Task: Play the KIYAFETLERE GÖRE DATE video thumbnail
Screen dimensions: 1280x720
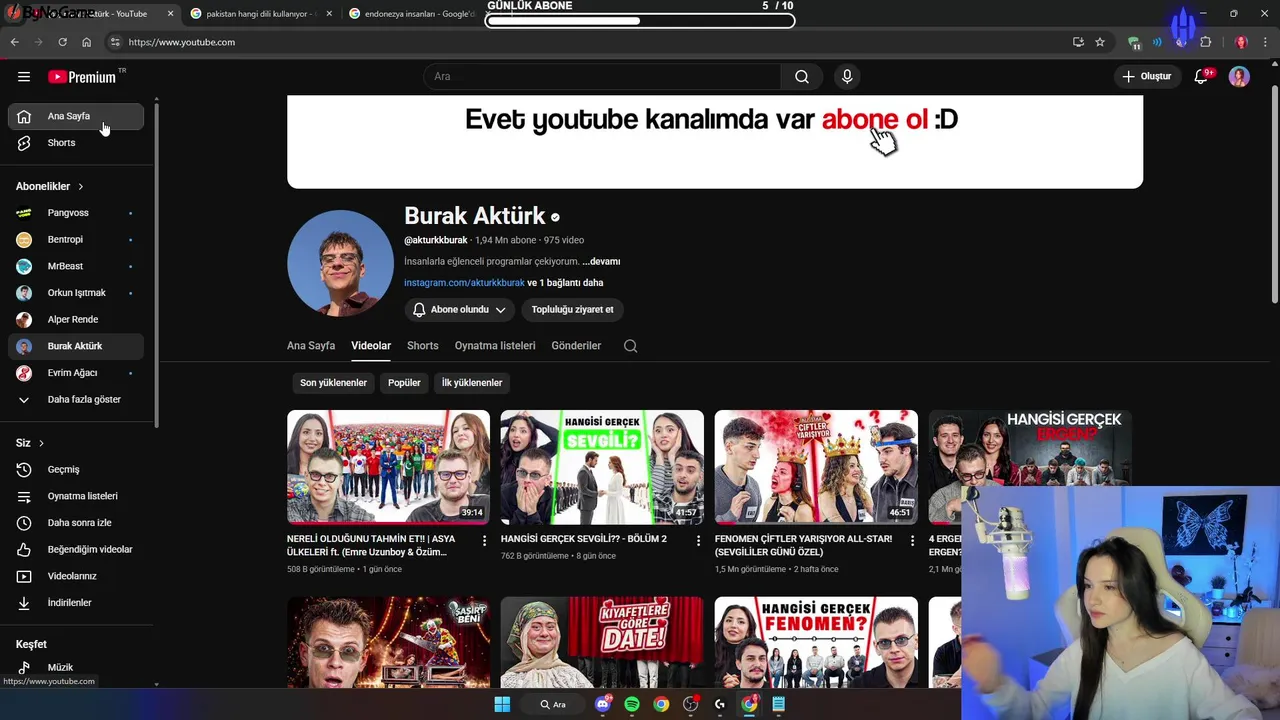Action: click(x=602, y=642)
